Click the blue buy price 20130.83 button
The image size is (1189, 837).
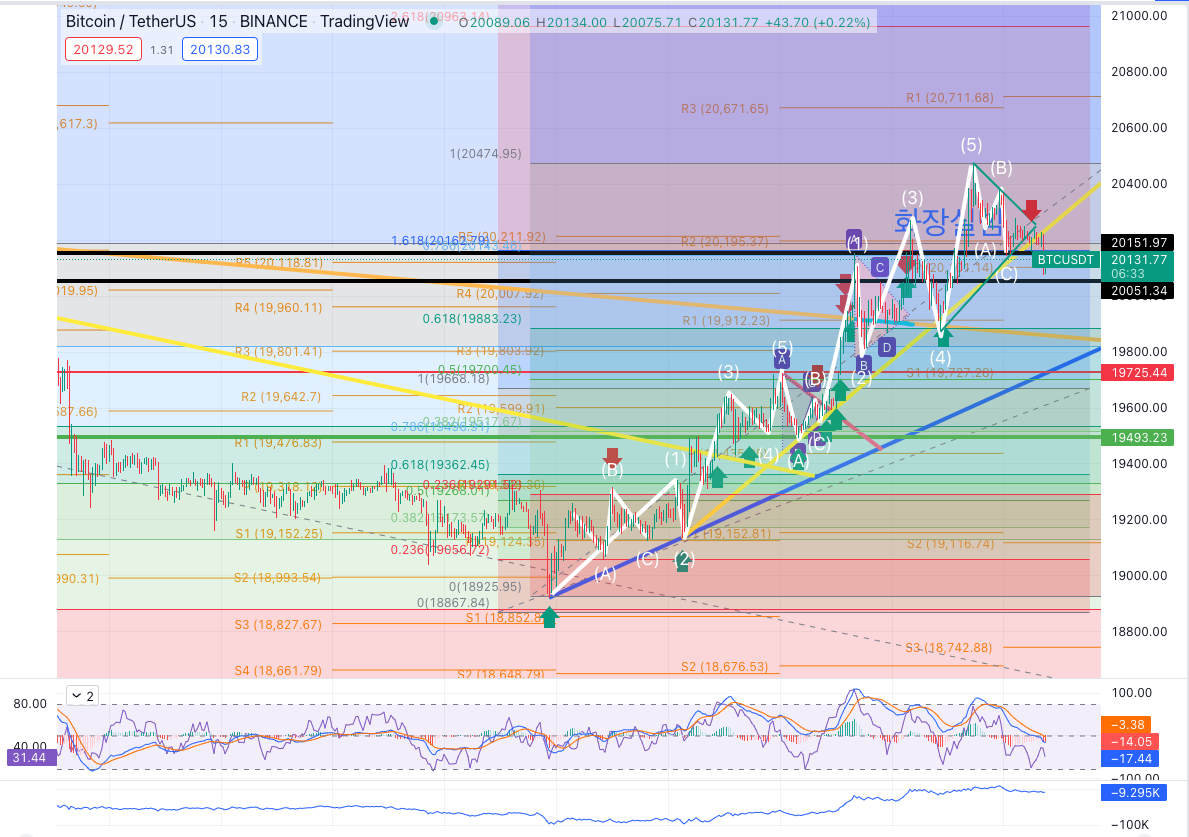(x=220, y=49)
